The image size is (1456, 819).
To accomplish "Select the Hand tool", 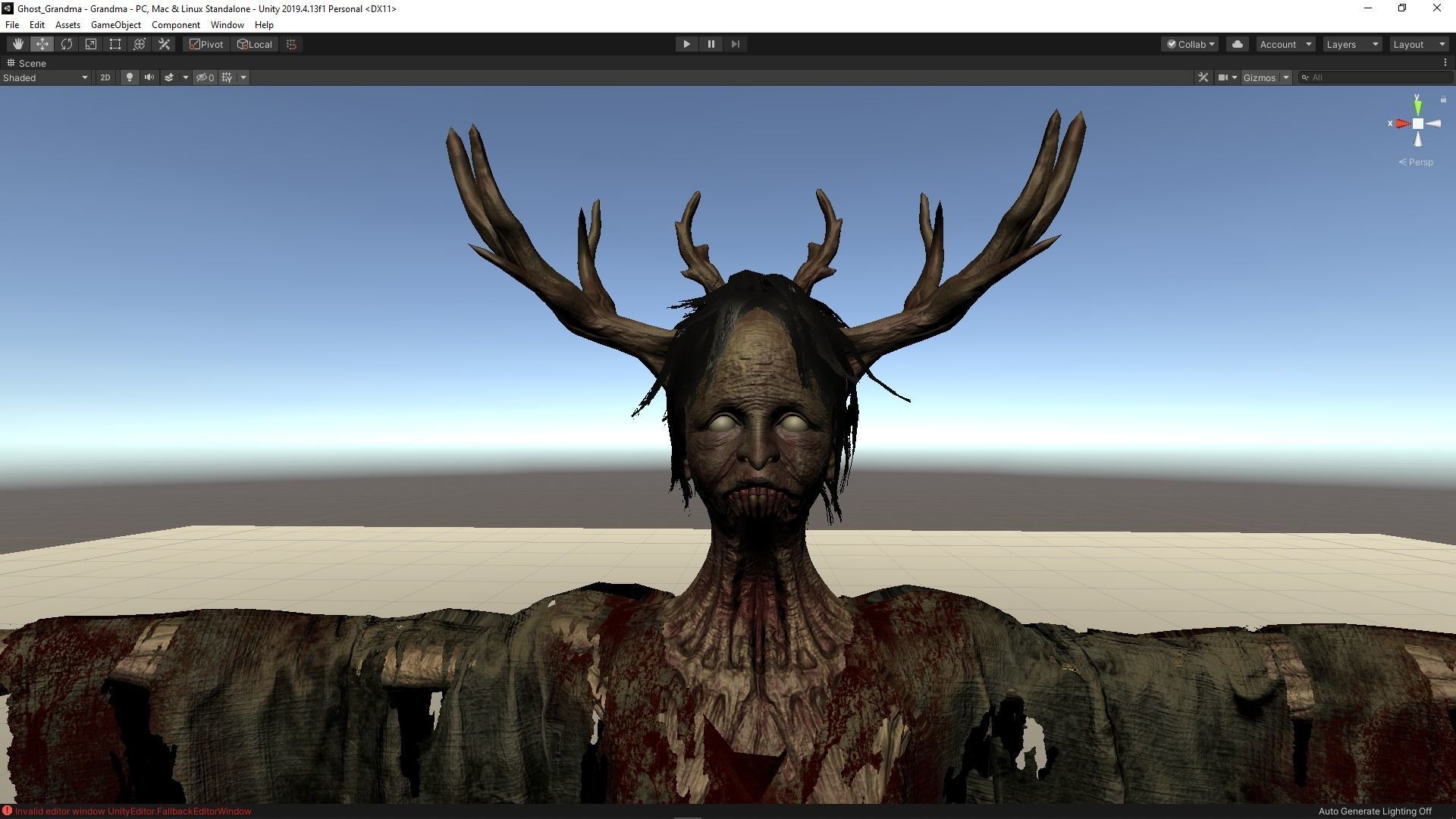I will [x=17, y=44].
